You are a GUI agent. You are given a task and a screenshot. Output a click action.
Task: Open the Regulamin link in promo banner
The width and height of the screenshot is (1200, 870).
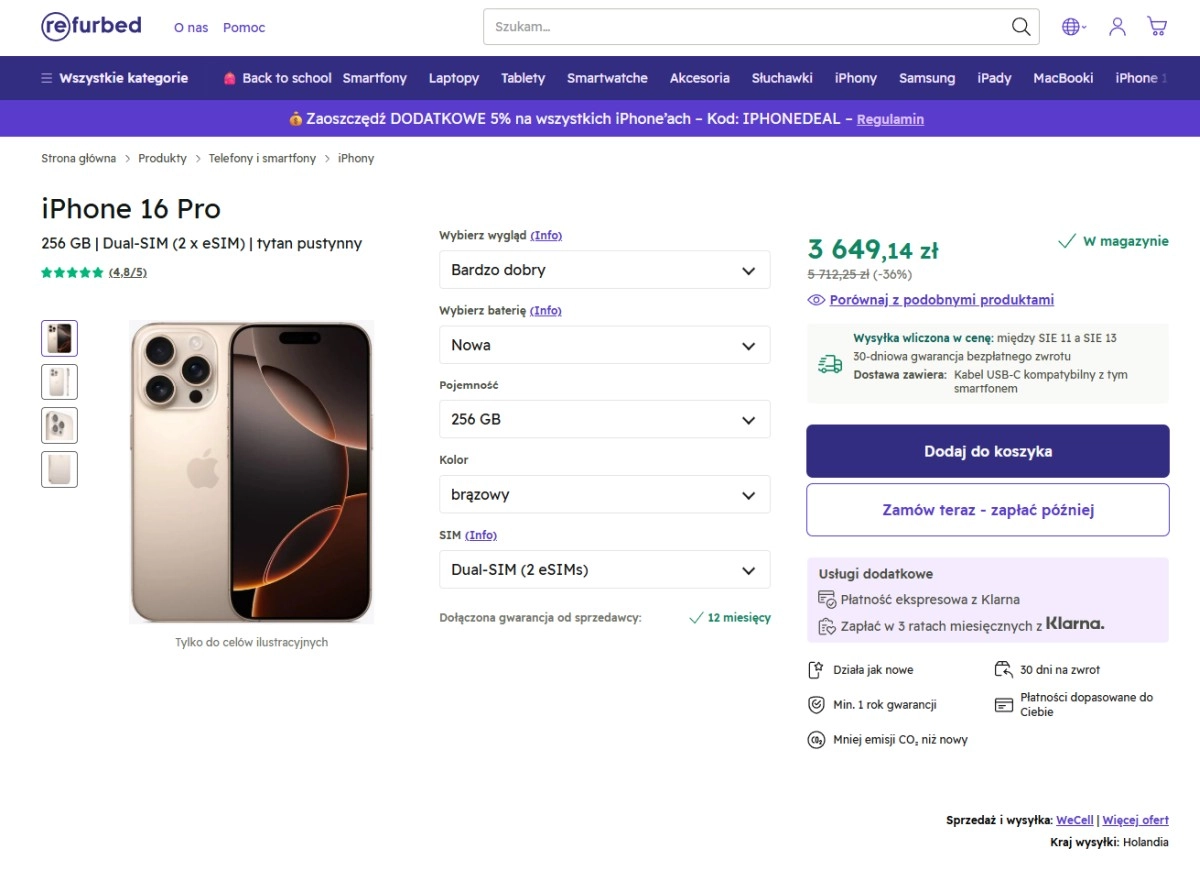click(890, 119)
